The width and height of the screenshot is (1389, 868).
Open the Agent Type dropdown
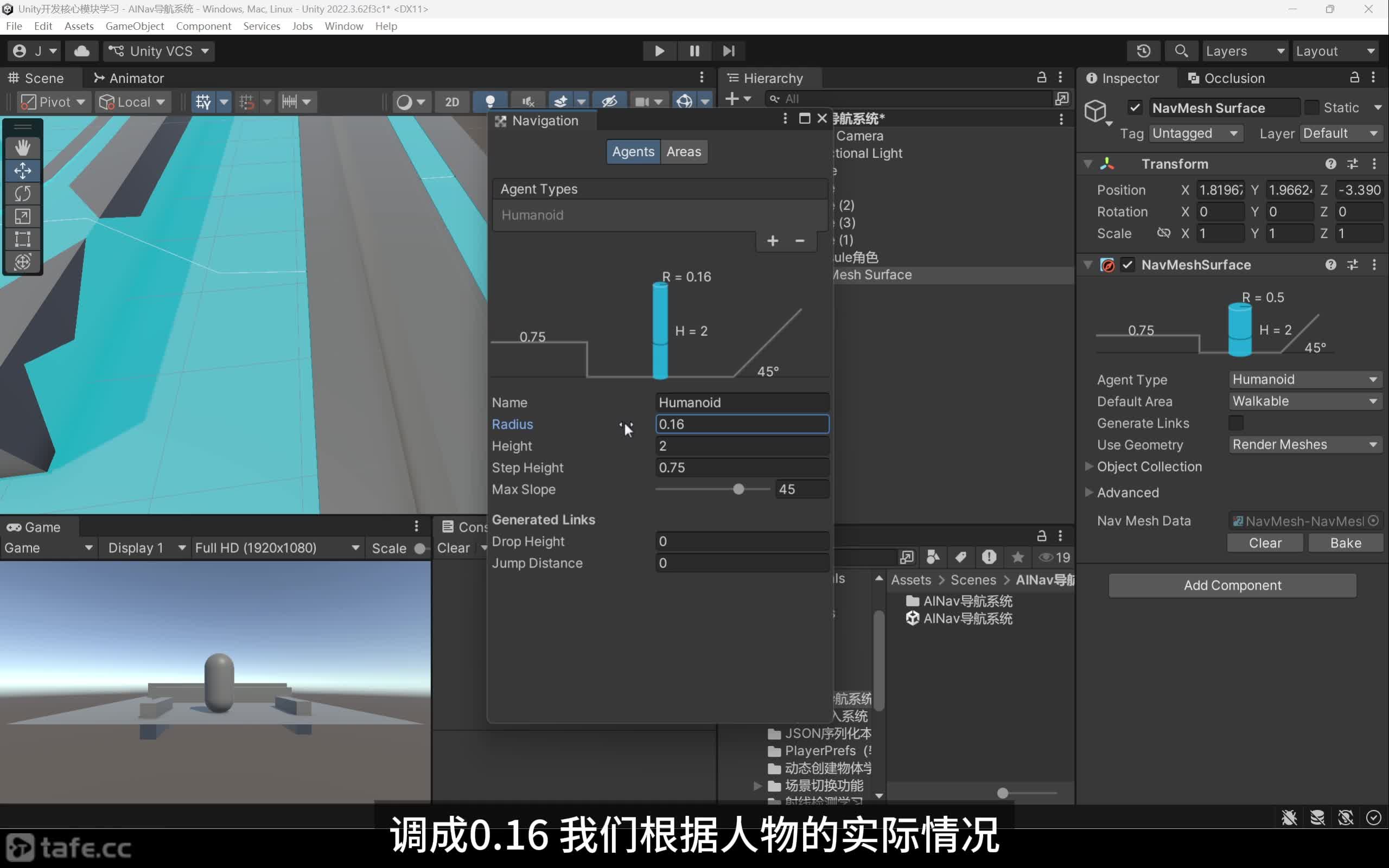(x=1305, y=379)
